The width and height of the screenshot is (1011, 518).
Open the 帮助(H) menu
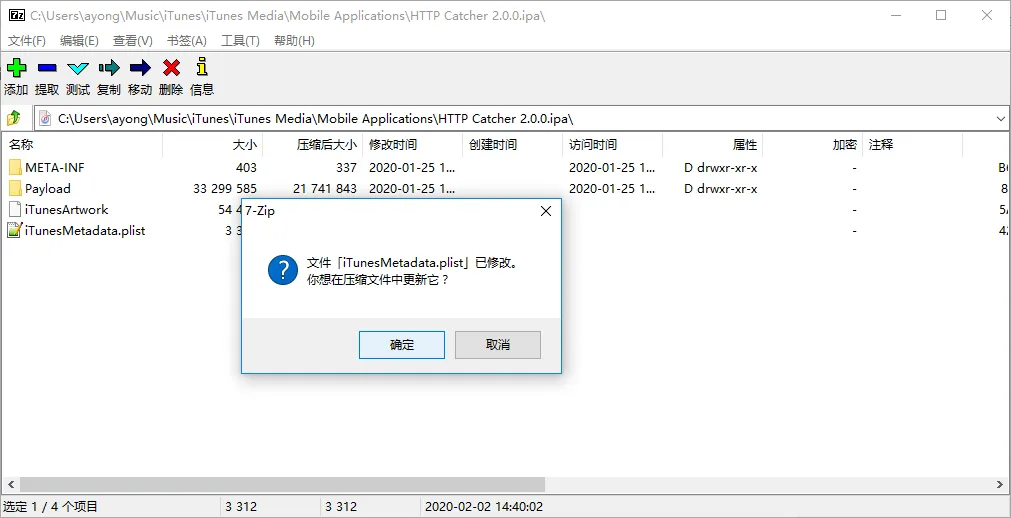(294, 41)
